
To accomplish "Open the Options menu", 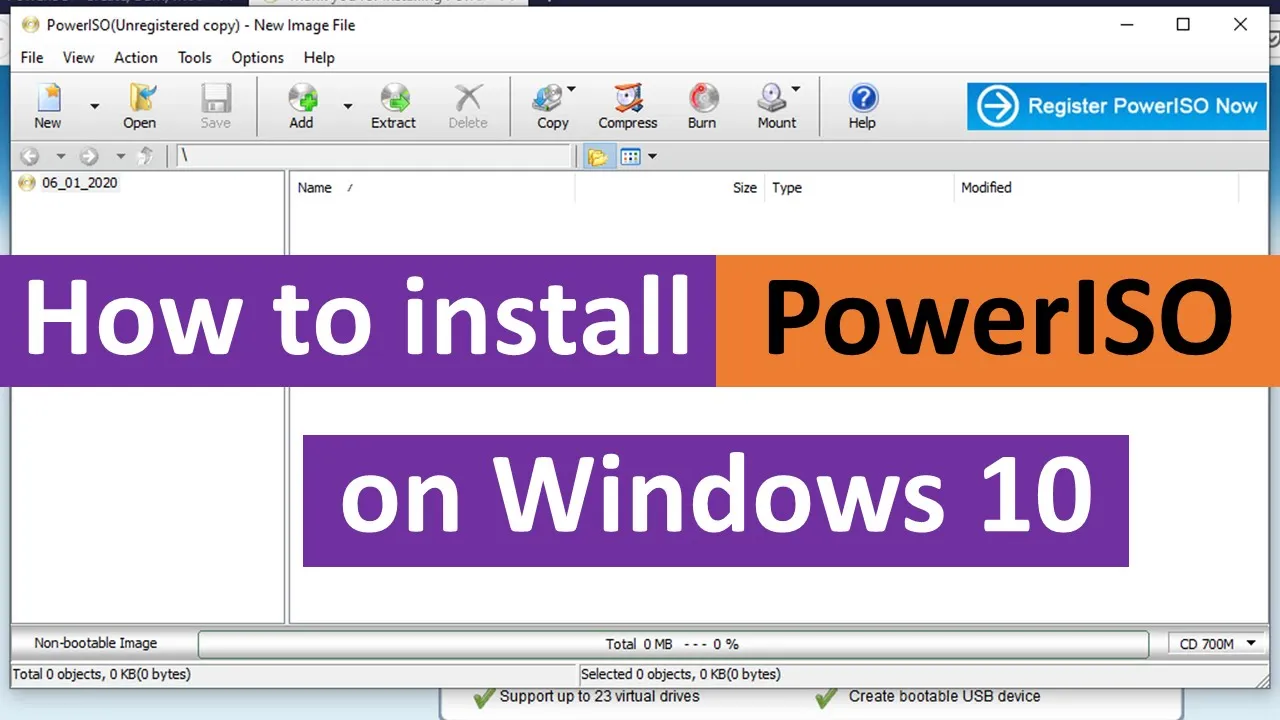I will pos(258,57).
